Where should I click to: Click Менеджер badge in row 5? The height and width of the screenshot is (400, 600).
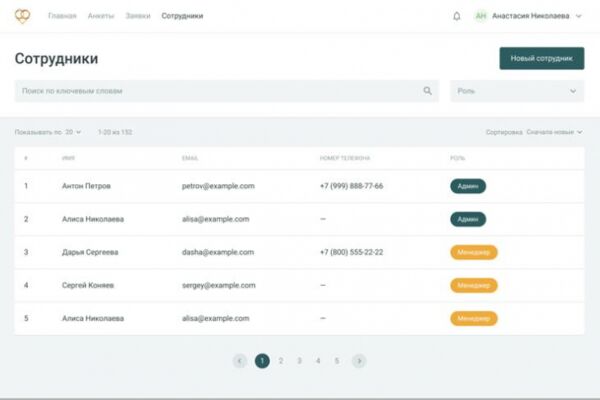point(474,318)
